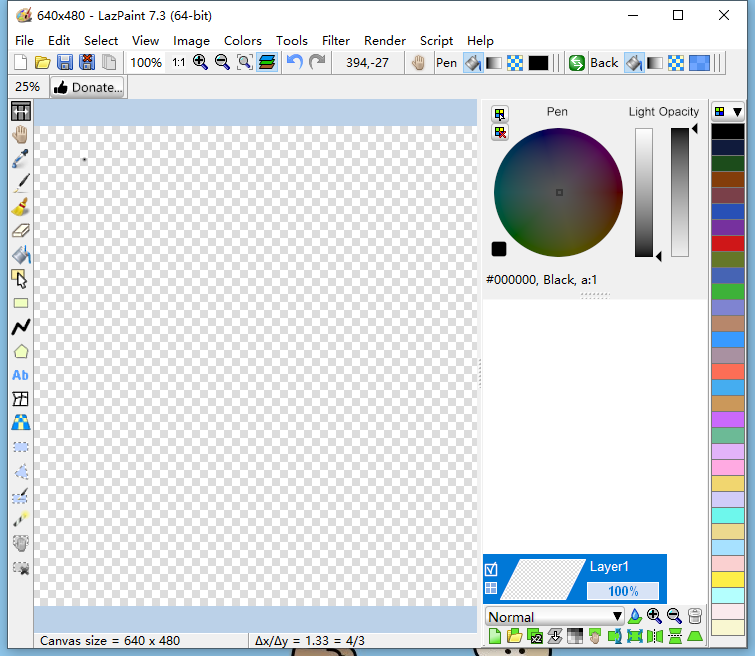Redo the last undone action
The height and width of the screenshot is (656, 755).
317,63
